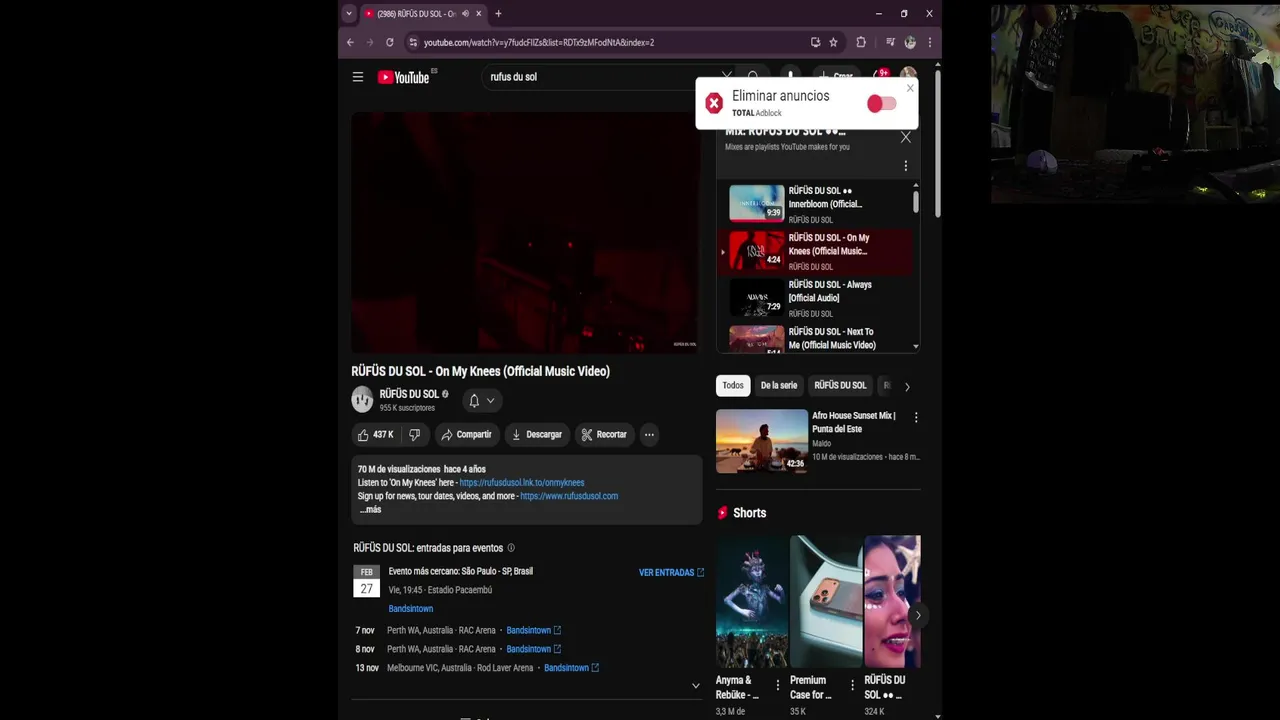Screen dimensions: 1280x720
Task: Open the Anyma & Rebūke short
Action: (752, 602)
